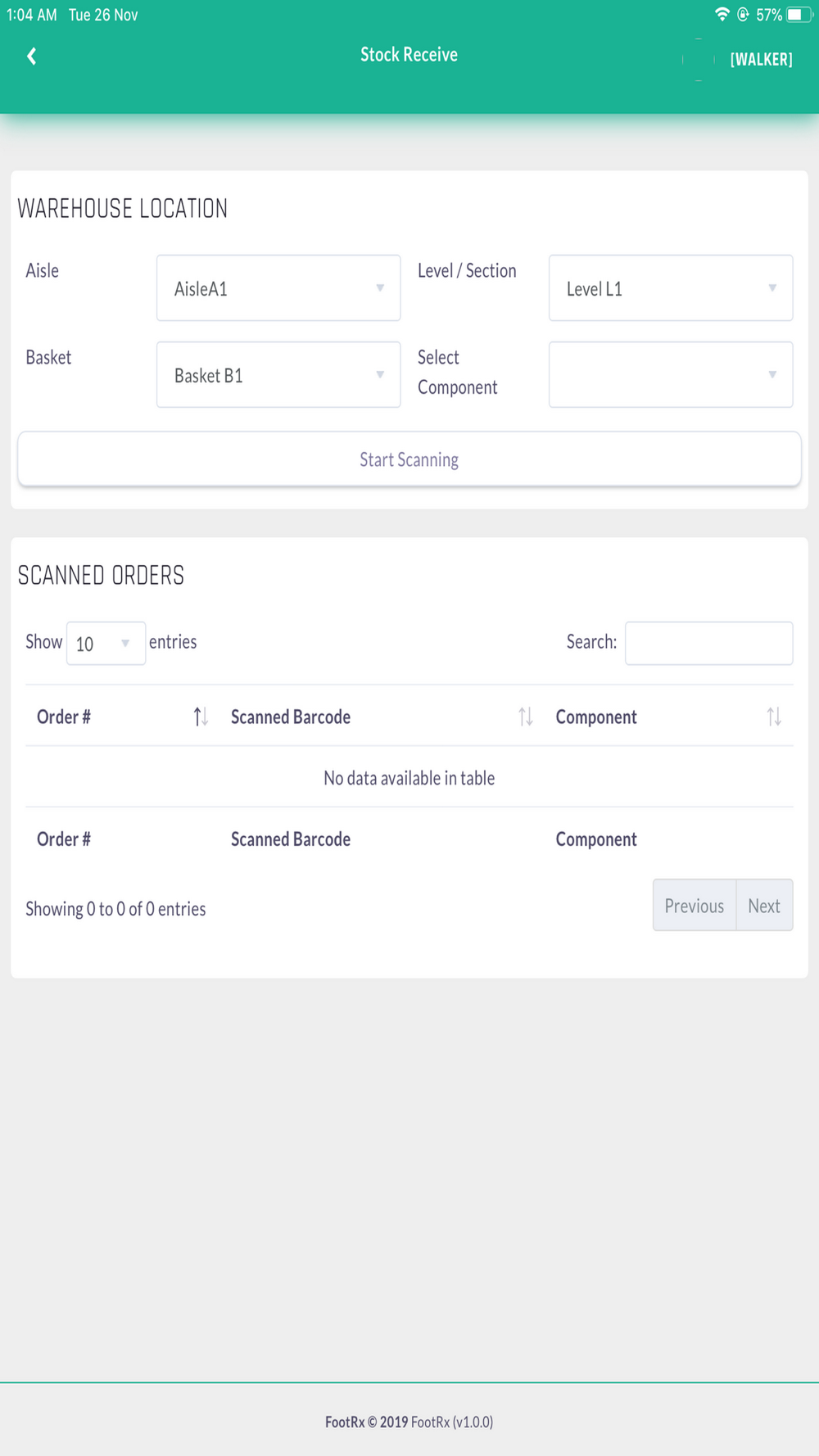Tap the [WALKER] user label
Screen dimensions: 819x1456
point(761,59)
